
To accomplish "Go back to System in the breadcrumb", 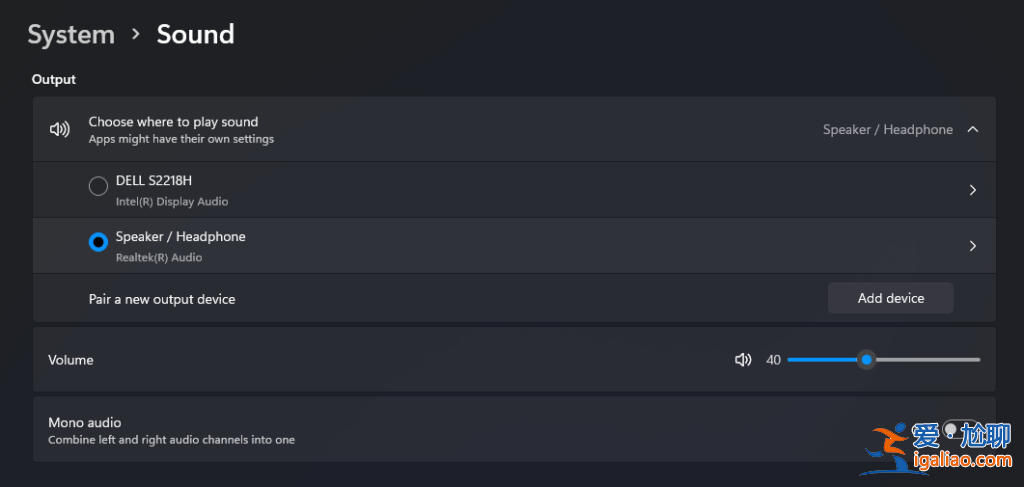I will click(71, 35).
